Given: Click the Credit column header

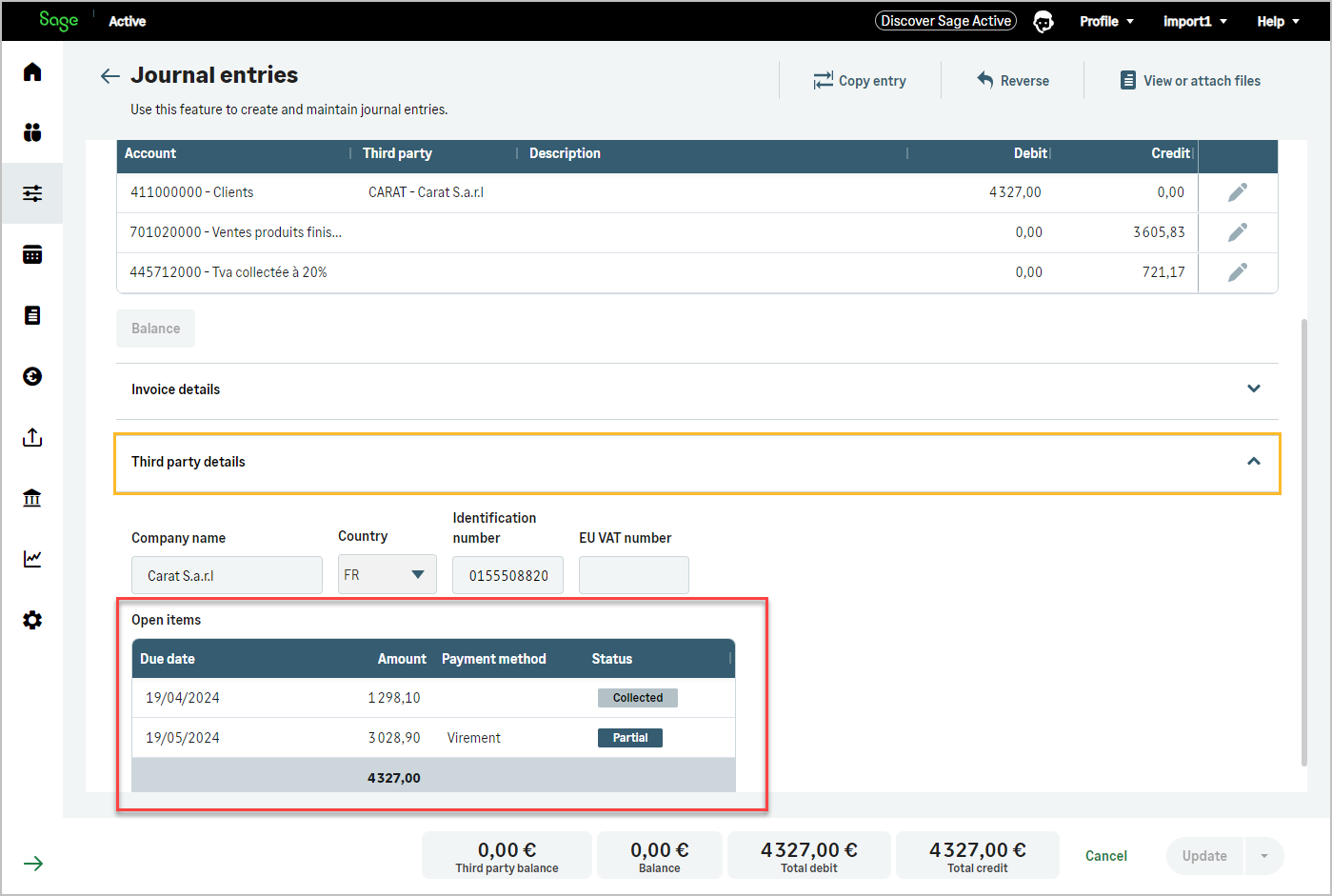Looking at the screenshot, I should pyautogui.click(x=1170, y=153).
